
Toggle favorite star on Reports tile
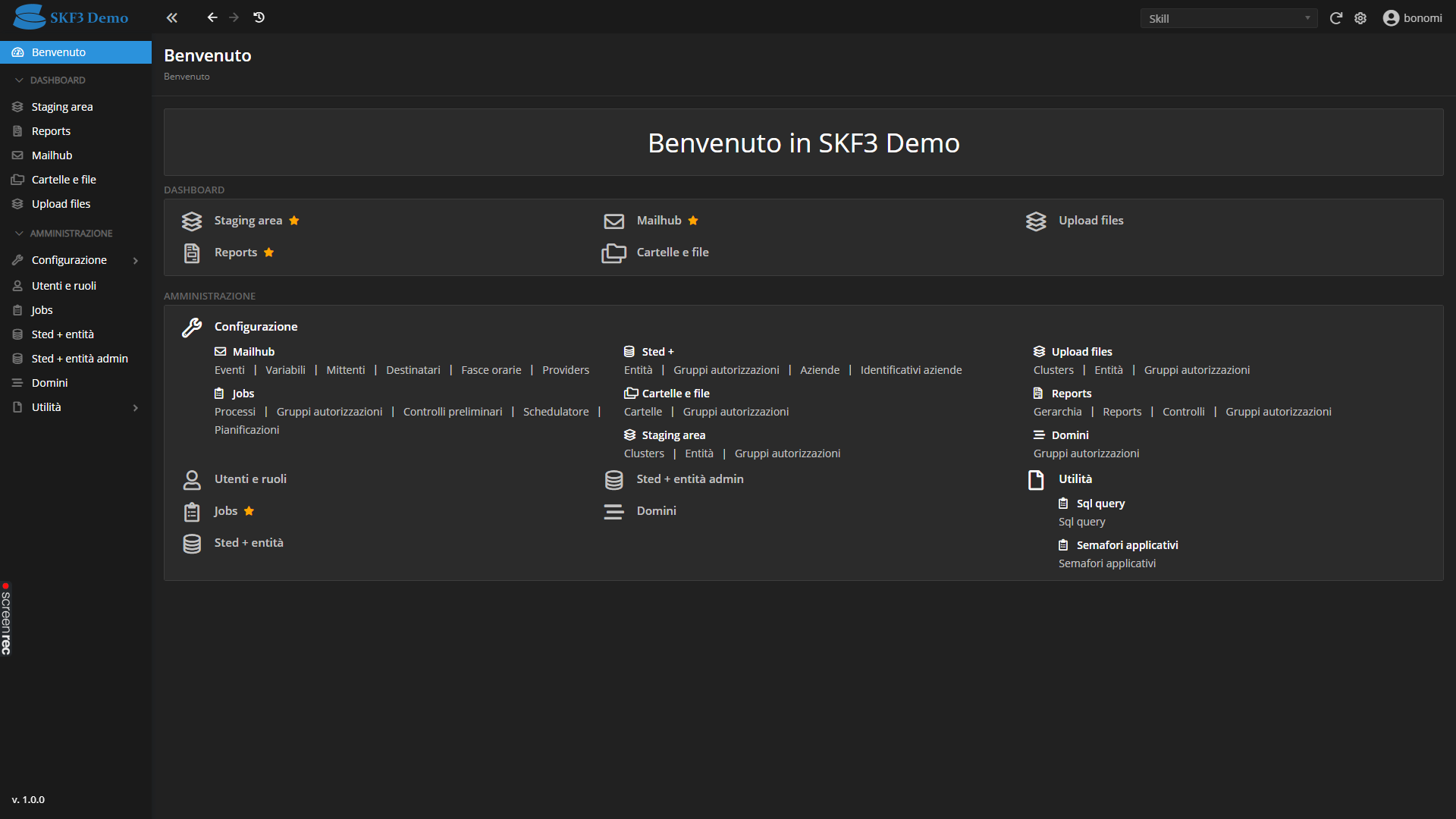point(268,253)
